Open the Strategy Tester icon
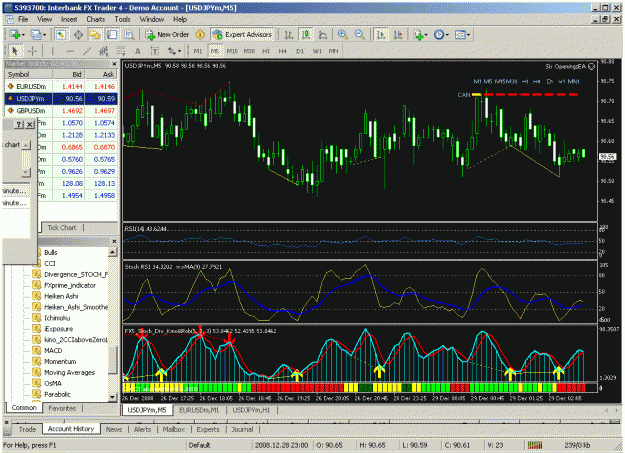Viewport: 625px width, 453px height. coord(129,35)
